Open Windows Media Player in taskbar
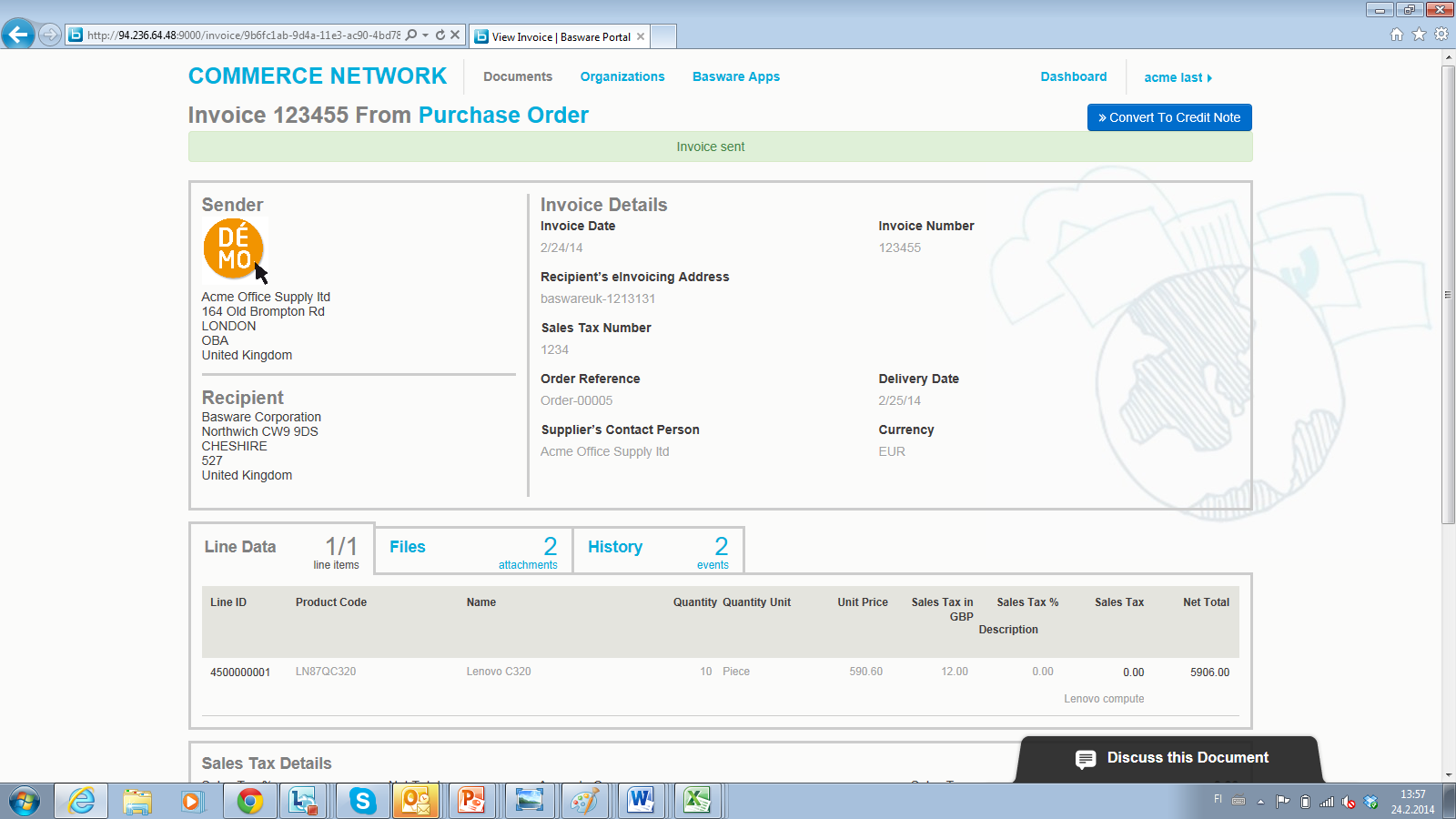Viewport: 1456px width, 819px height. tap(192, 801)
